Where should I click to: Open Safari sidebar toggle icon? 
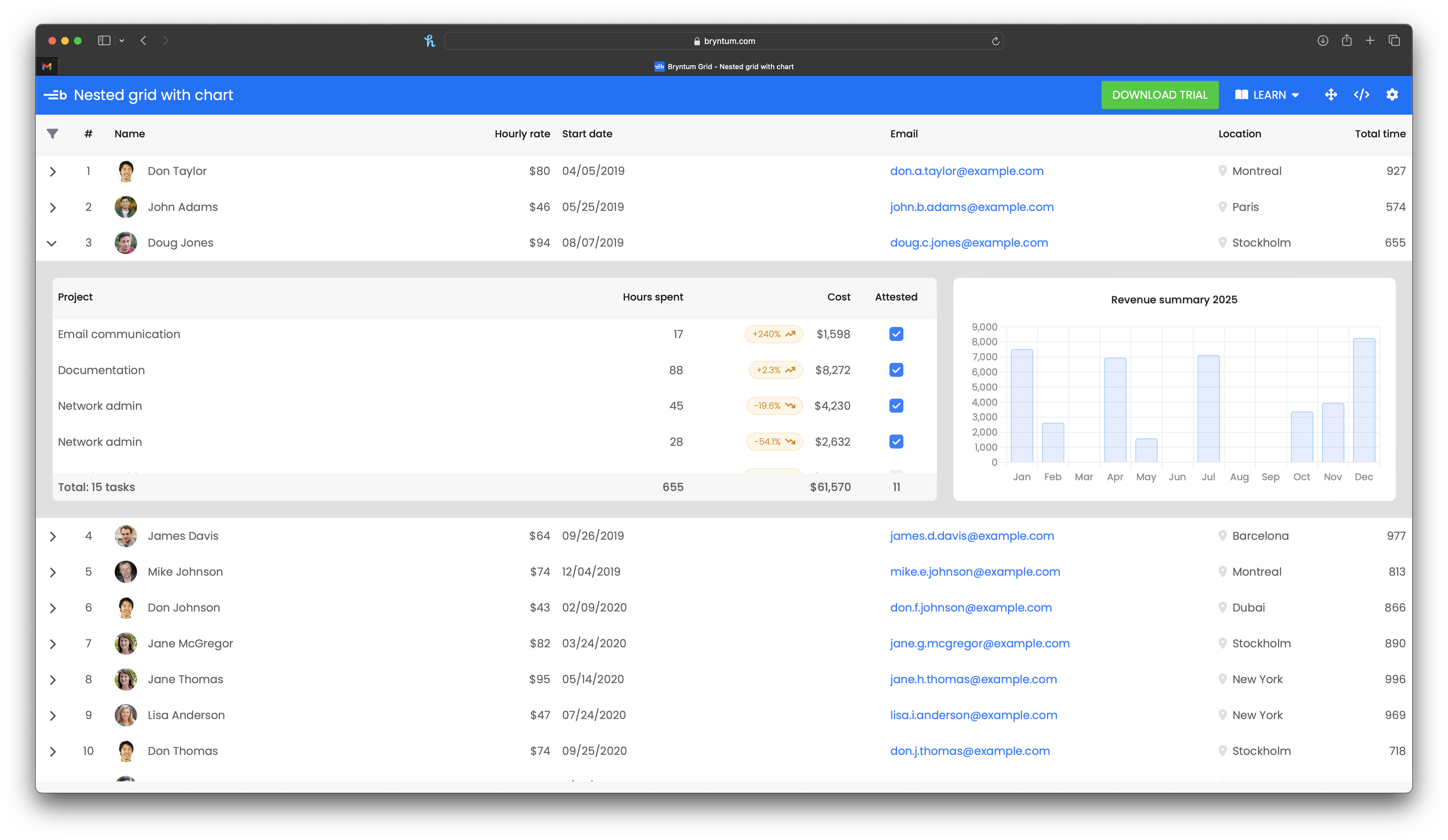click(104, 41)
